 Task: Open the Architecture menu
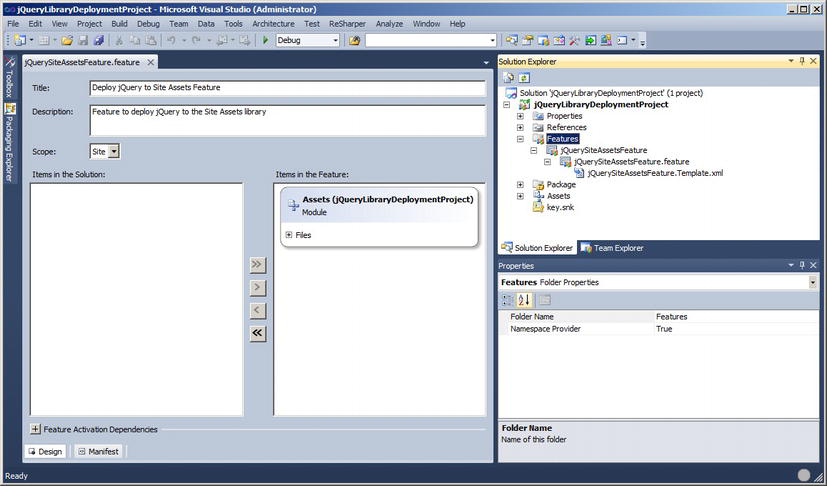coord(273,24)
